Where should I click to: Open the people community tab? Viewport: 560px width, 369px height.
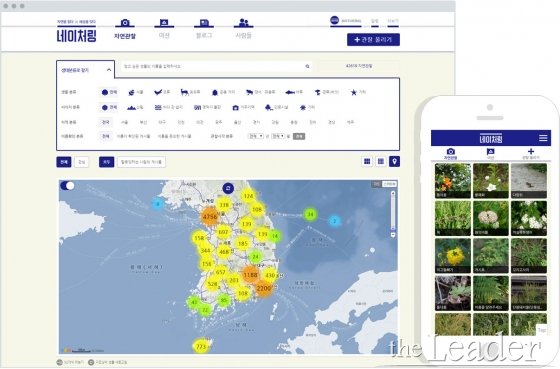tap(243, 29)
